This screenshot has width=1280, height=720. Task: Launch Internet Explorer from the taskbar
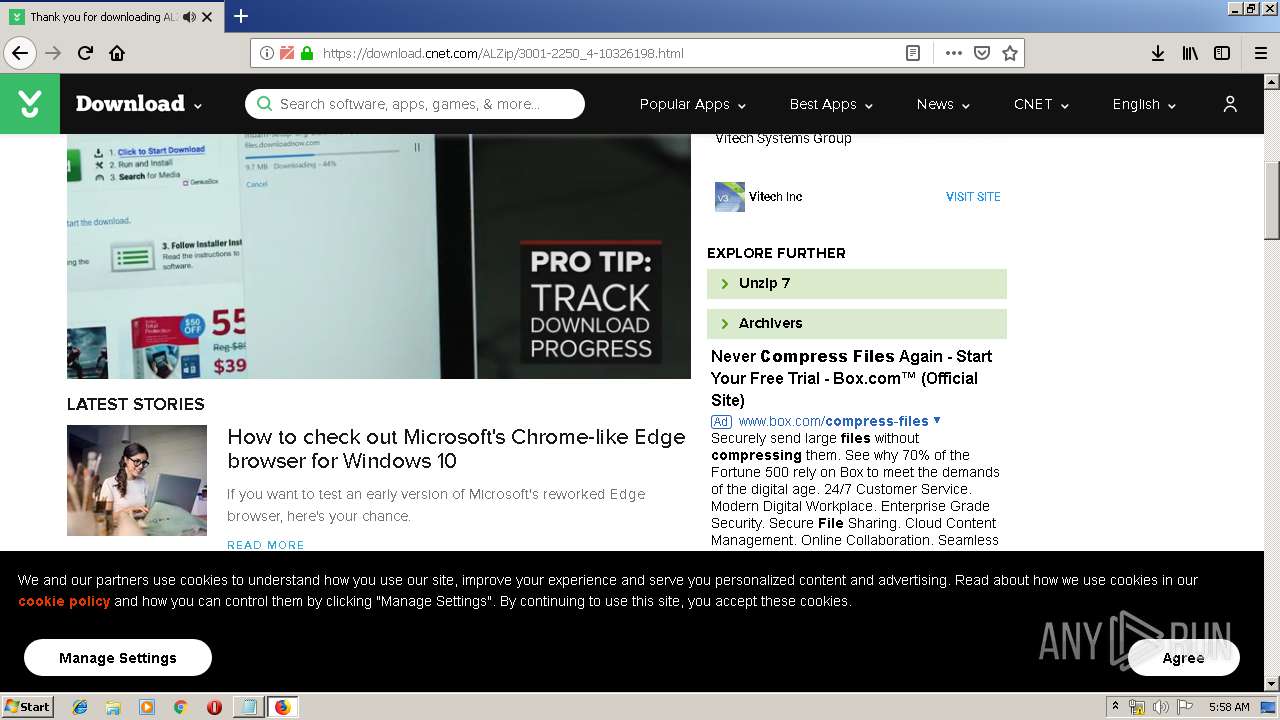tap(80, 707)
